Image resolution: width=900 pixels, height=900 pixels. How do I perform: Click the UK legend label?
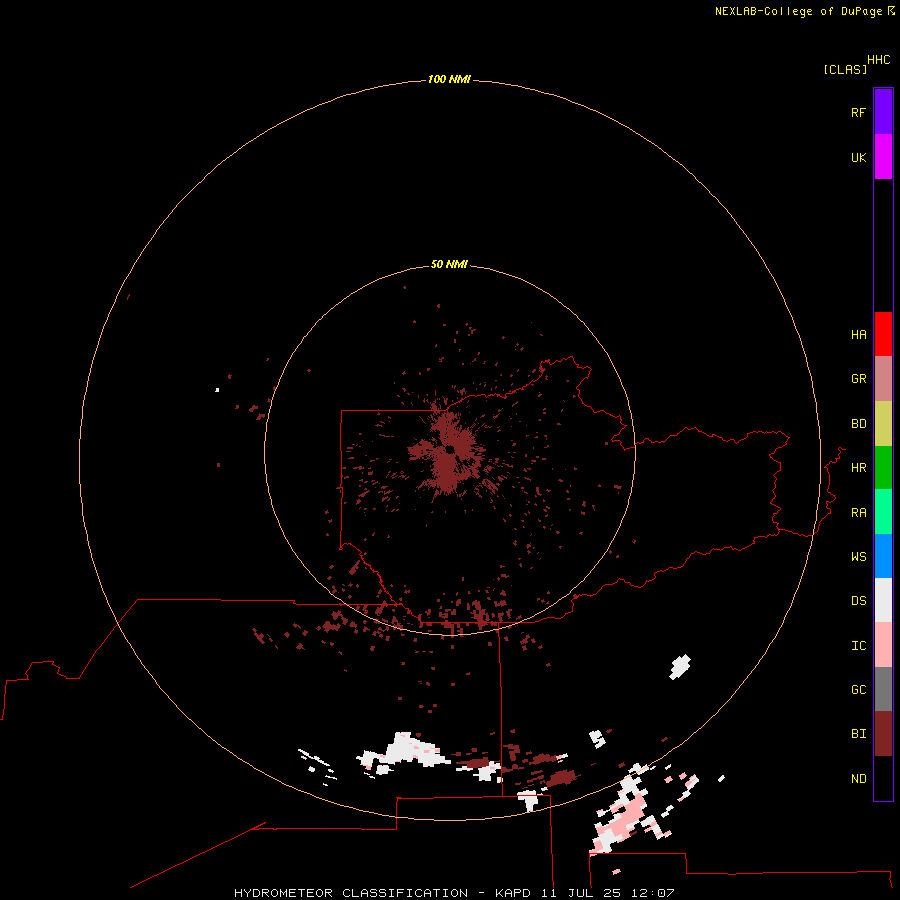coord(858,157)
